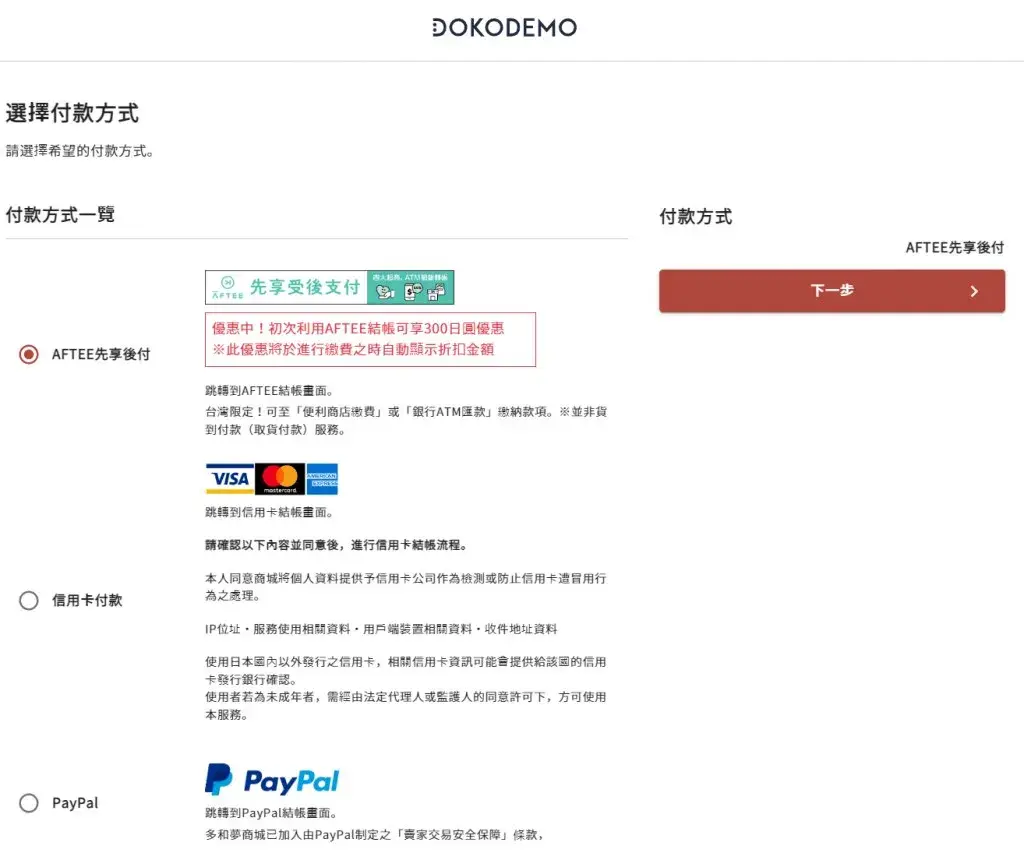Click the 使用日本國內以外發行之信用卡 paragraph
The image size is (1024, 860).
click(x=406, y=671)
